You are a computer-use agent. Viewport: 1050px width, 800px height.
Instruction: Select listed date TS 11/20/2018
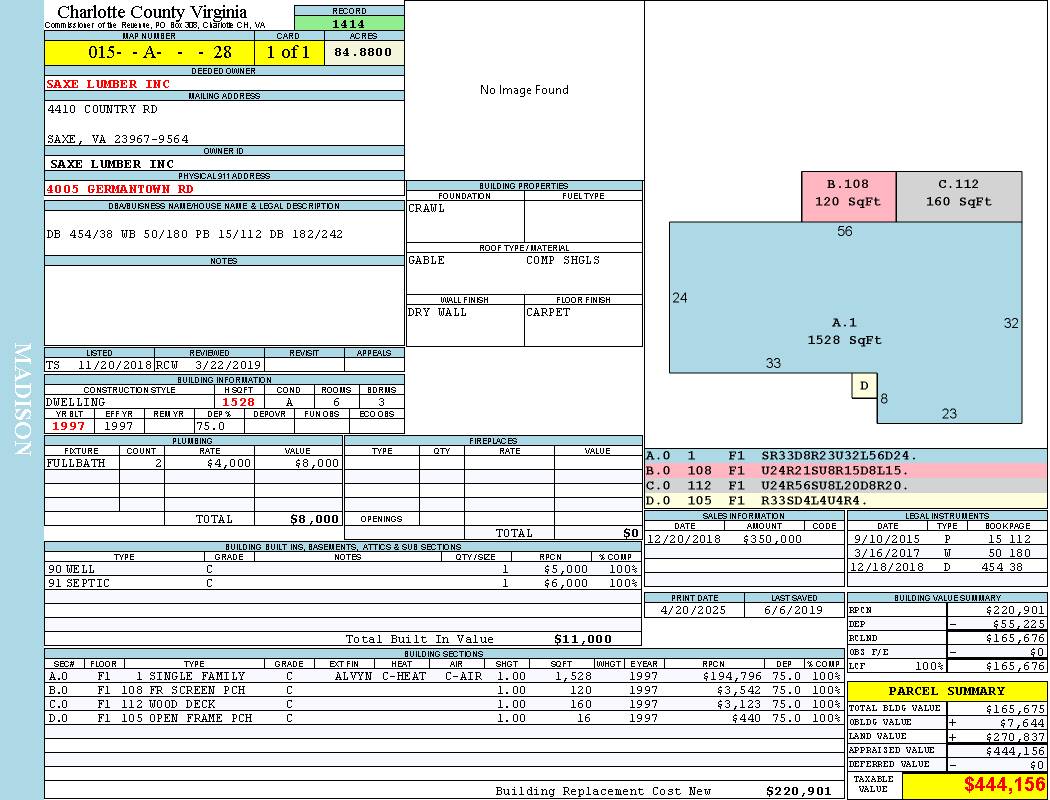[x=99, y=366]
